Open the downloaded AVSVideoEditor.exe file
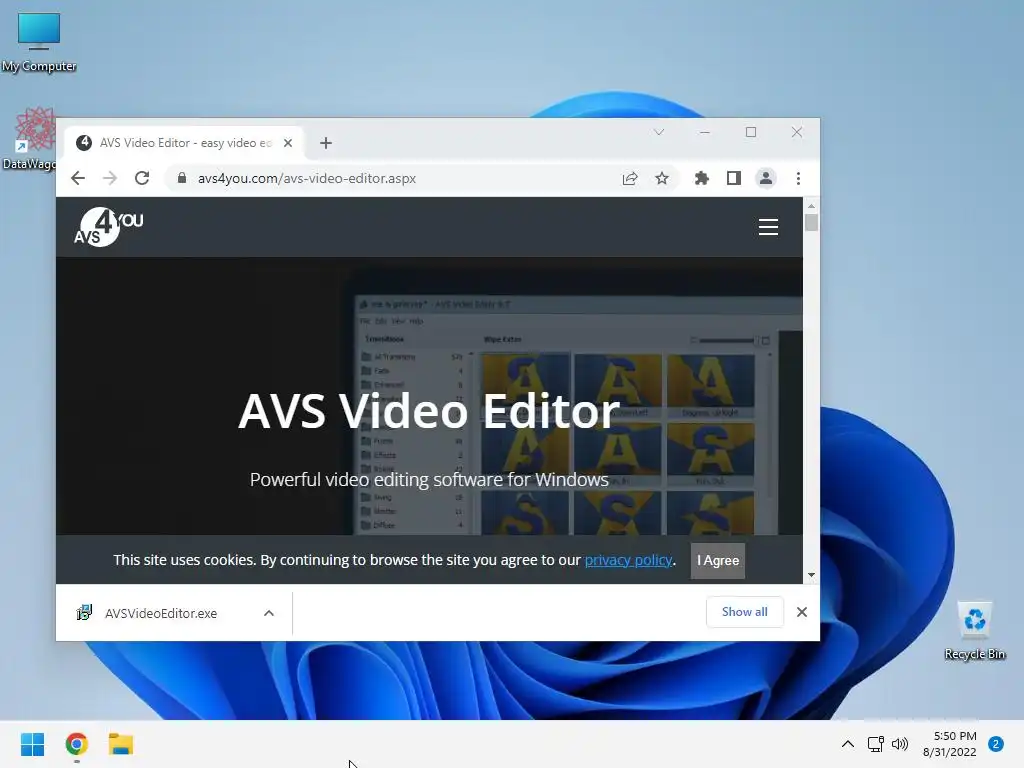Image resolution: width=1024 pixels, height=768 pixels. [x=161, y=613]
